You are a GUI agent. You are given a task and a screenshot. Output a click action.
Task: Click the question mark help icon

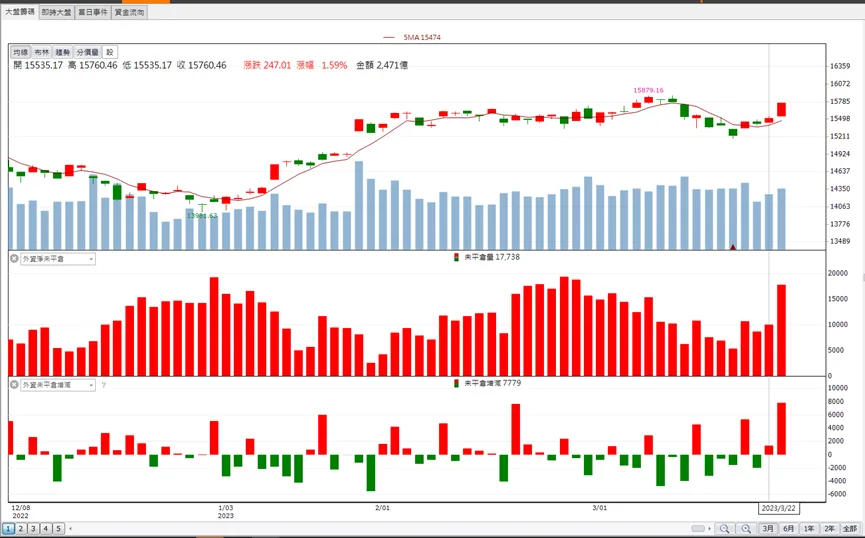(x=103, y=385)
